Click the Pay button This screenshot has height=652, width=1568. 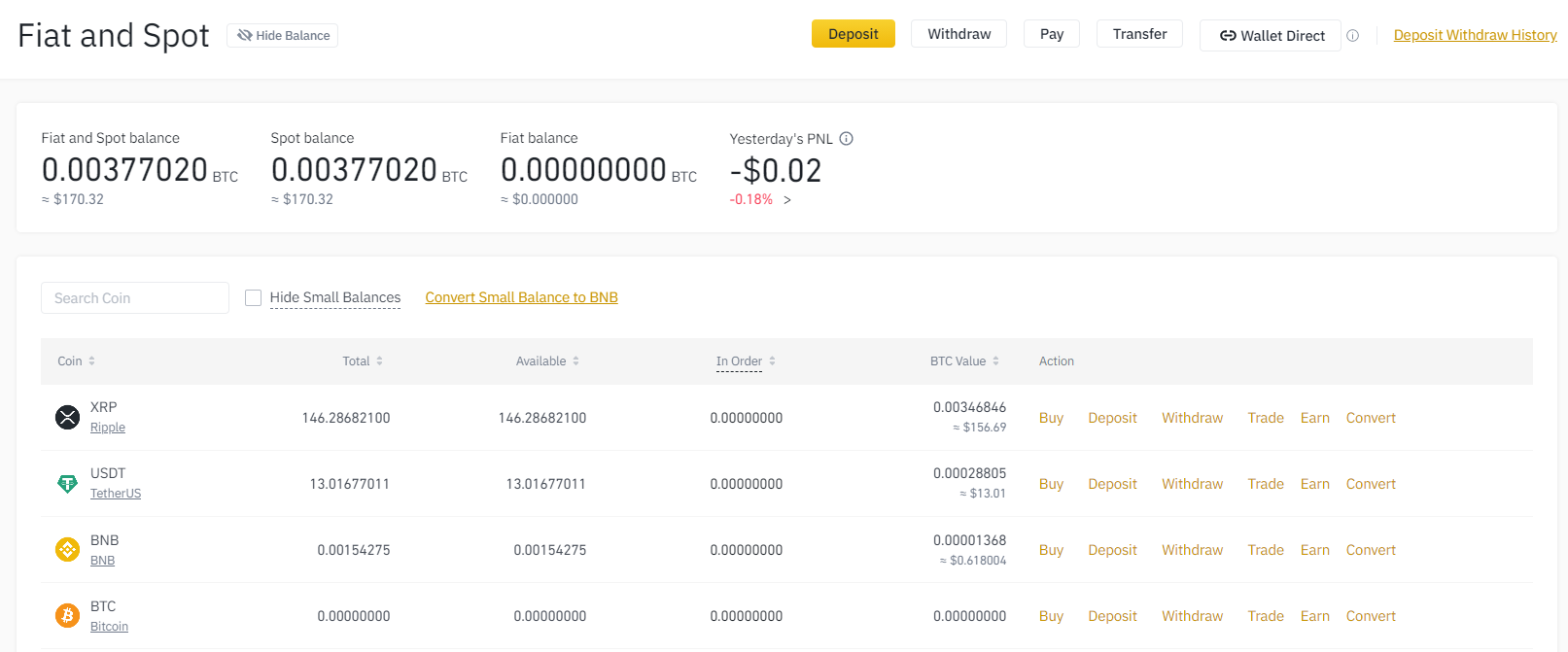pos(1052,33)
